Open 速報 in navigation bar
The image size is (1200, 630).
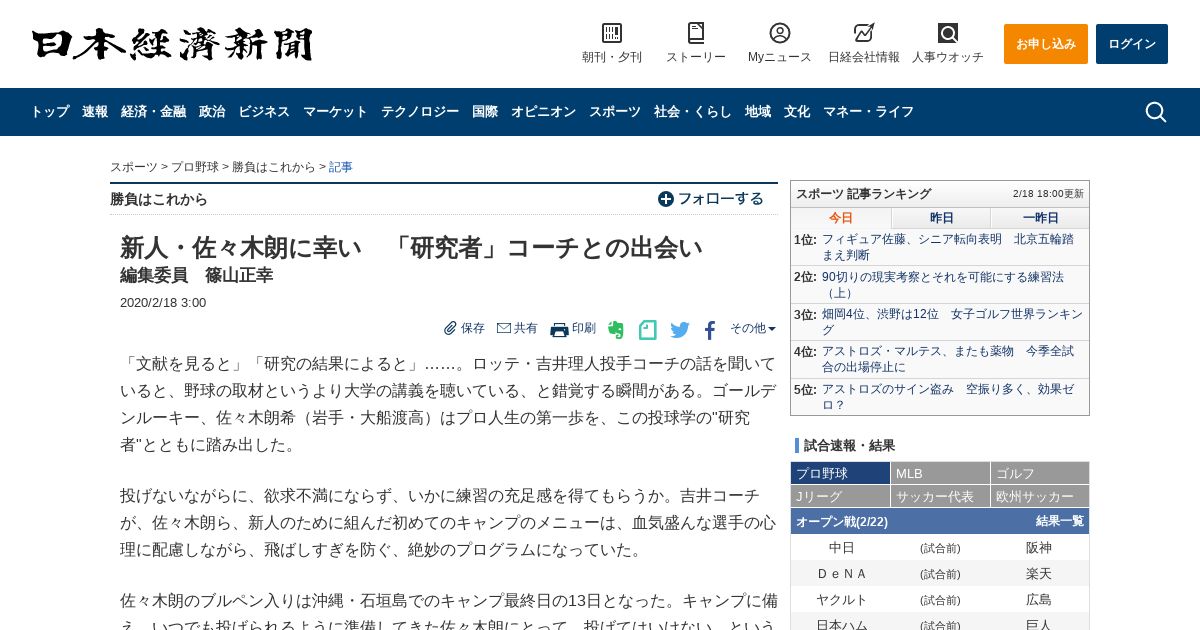click(95, 112)
